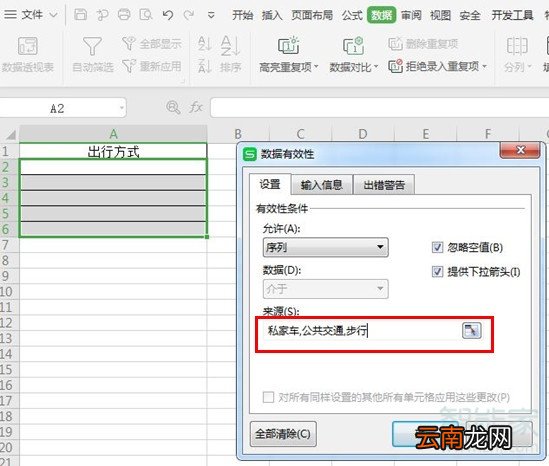
Task: Click the Save icon in quick toolbar
Action: [81, 15]
